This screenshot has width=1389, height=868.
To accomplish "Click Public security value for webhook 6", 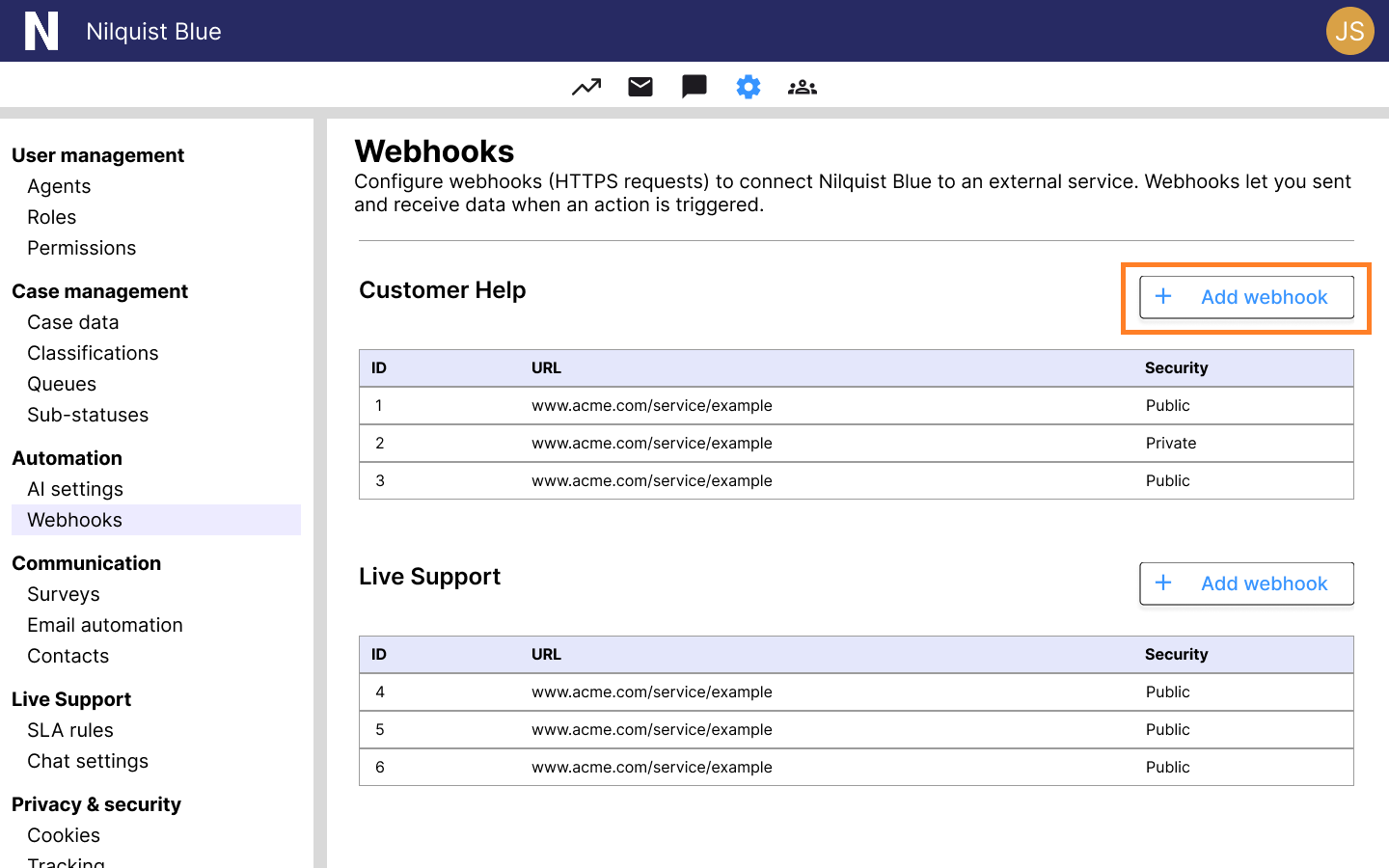I will [1167, 767].
